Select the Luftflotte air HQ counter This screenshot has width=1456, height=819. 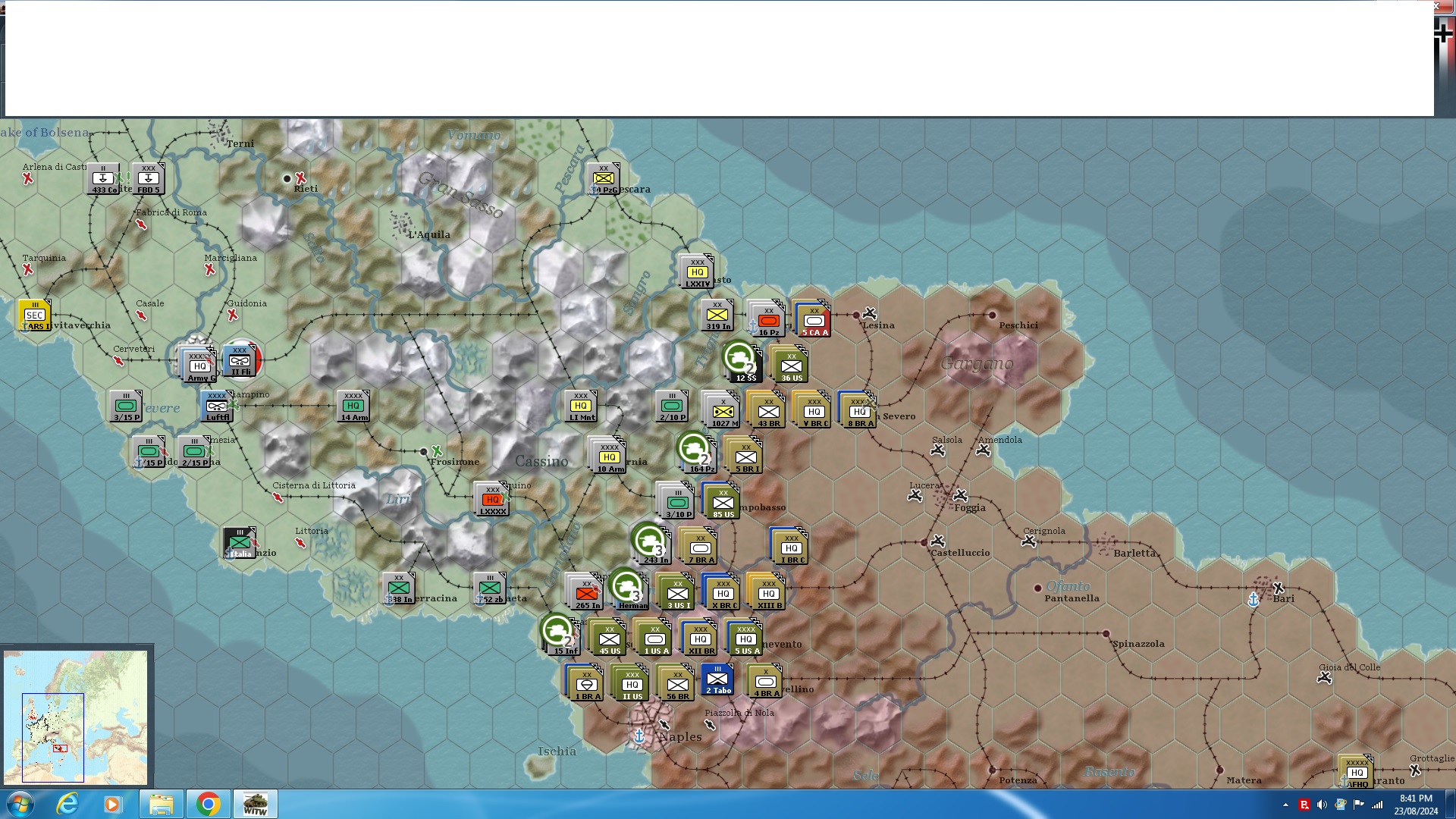pyautogui.click(x=217, y=406)
